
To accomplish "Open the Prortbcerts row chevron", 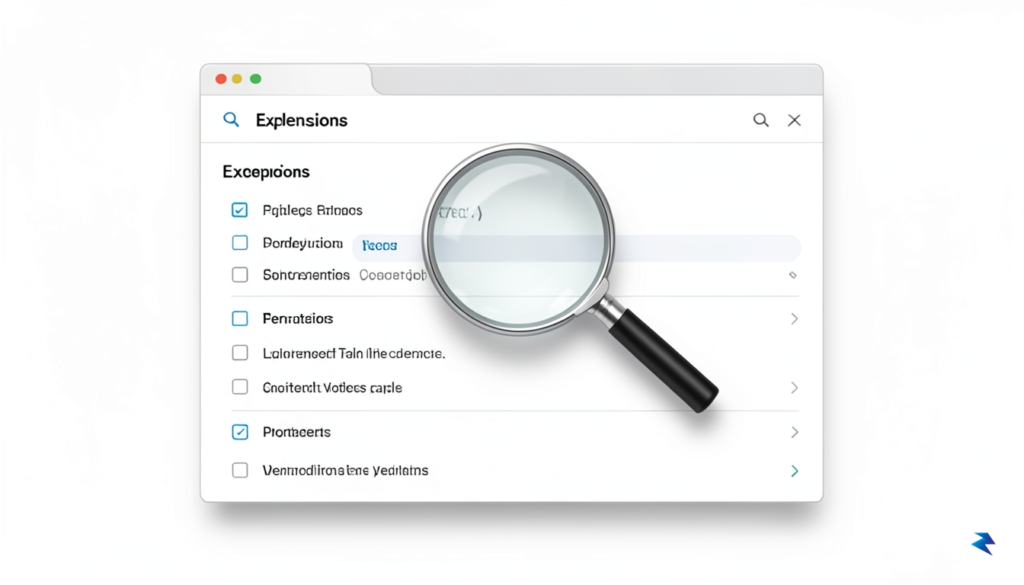I will pos(794,432).
